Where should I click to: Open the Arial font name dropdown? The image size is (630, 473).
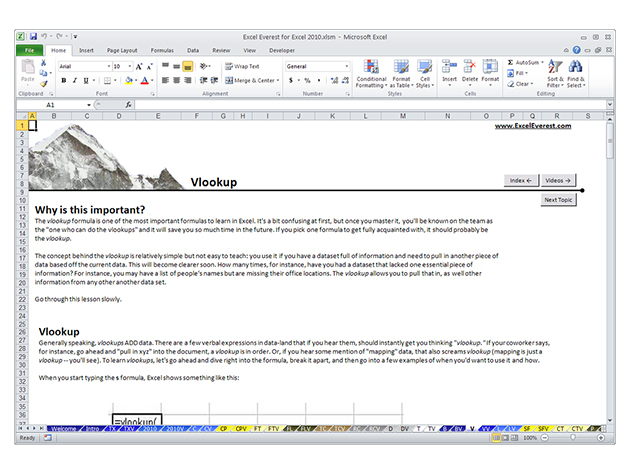108,66
